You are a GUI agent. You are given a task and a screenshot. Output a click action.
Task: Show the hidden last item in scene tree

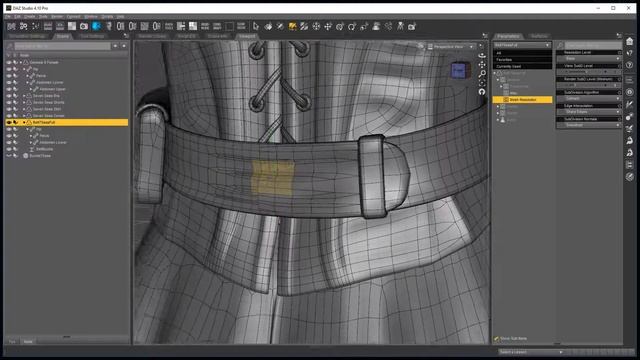(9, 156)
